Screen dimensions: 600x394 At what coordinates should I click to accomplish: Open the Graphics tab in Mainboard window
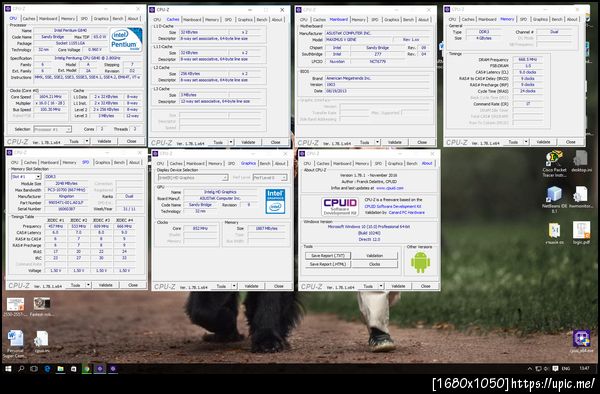pyautogui.click(x=391, y=20)
